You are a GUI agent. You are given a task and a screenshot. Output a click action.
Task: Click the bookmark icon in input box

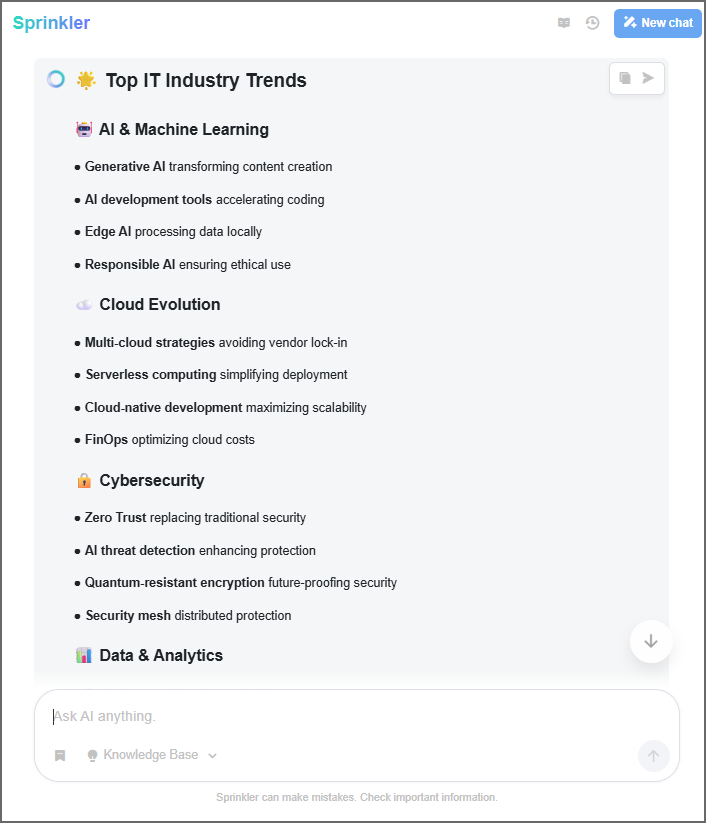(60, 755)
